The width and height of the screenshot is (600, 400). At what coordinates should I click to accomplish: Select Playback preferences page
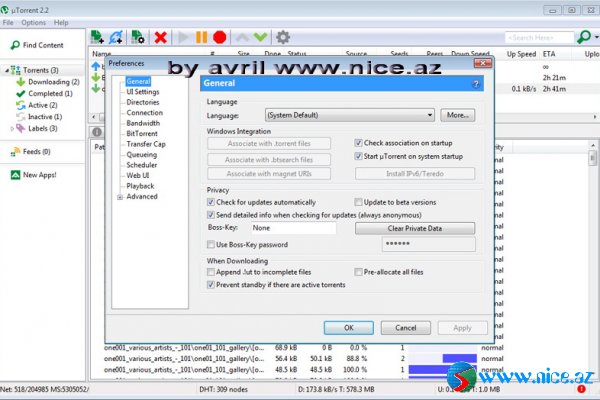click(140, 186)
